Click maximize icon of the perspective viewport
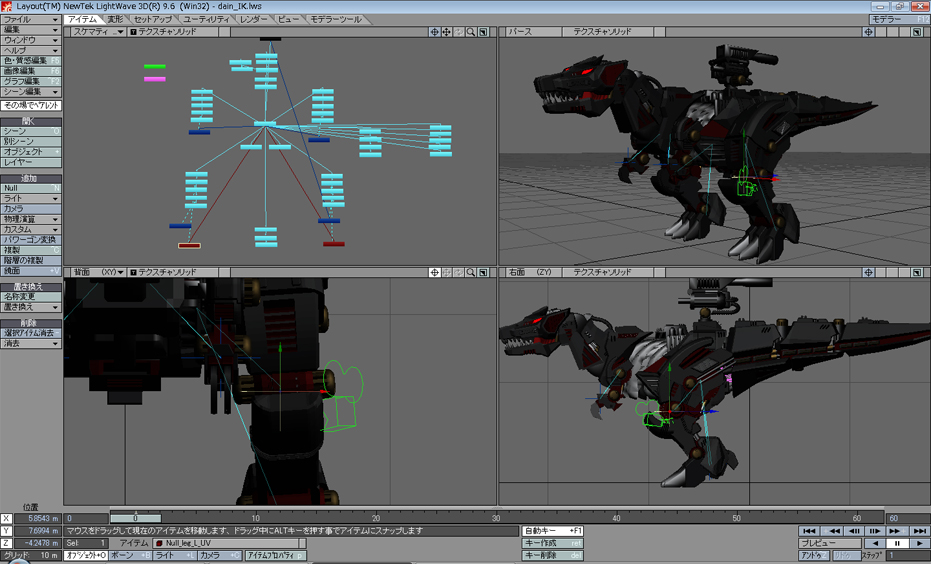Viewport: 931px width, 564px height. pyautogui.click(x=917, y=32)
